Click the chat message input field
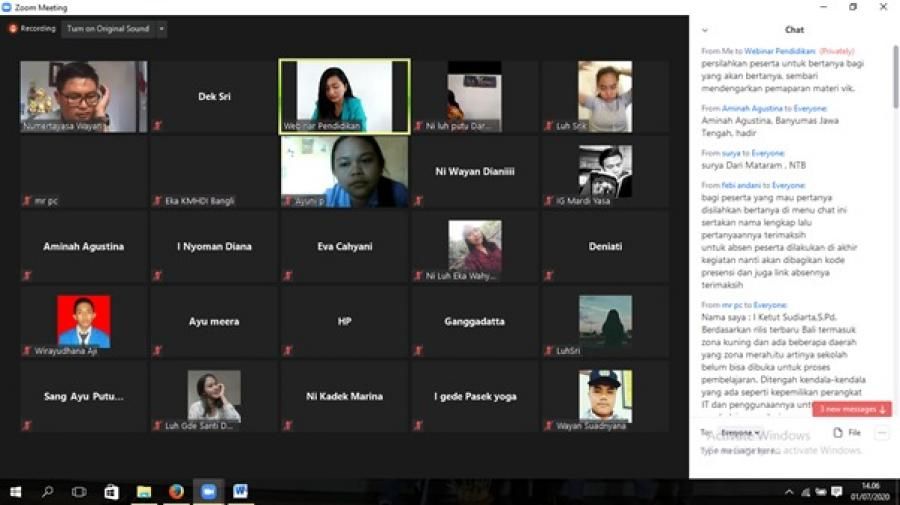The height and width of the screenshot is (505, 900). (x=790, y=452)
